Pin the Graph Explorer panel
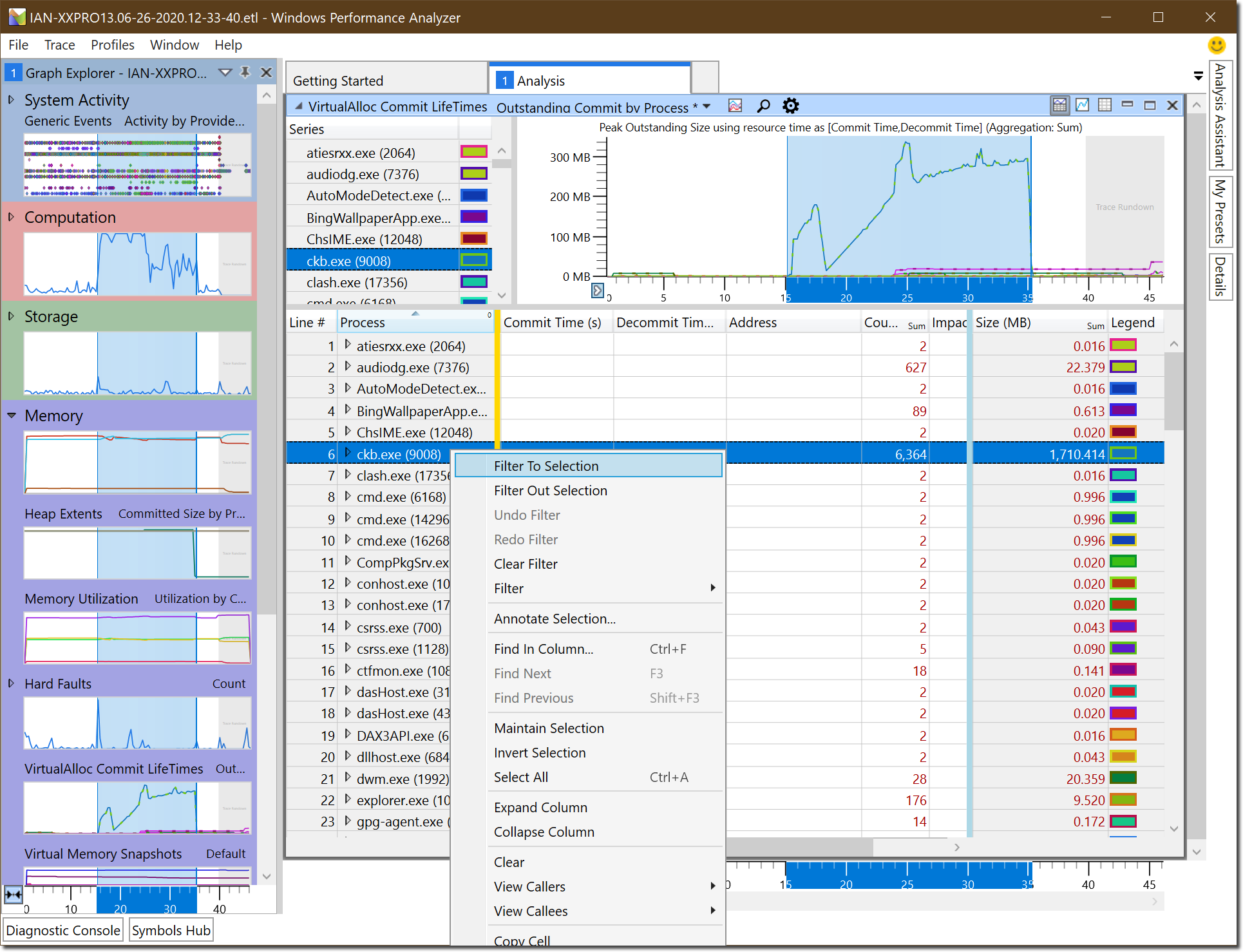The width and height of the screenshot is (1243, 952). (x=245, y=73)
